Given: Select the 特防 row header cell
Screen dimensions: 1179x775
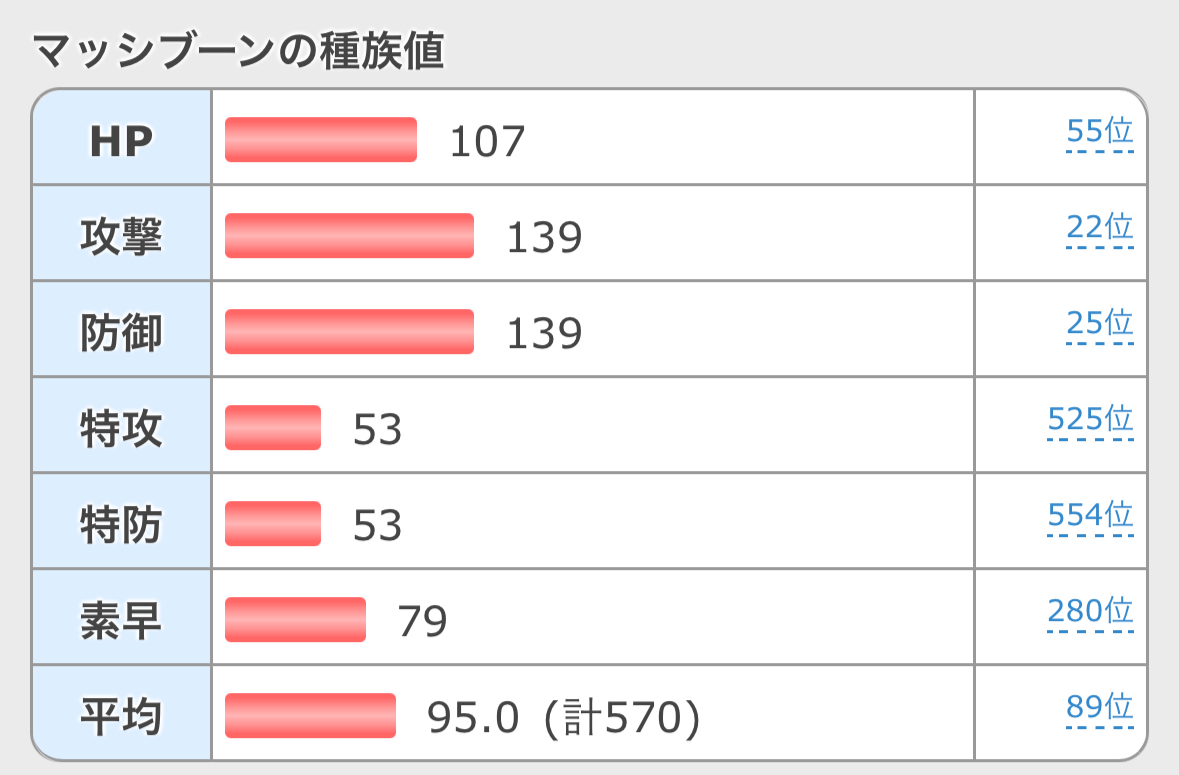Looking at the screenshot, I should [x=122, y=522].
